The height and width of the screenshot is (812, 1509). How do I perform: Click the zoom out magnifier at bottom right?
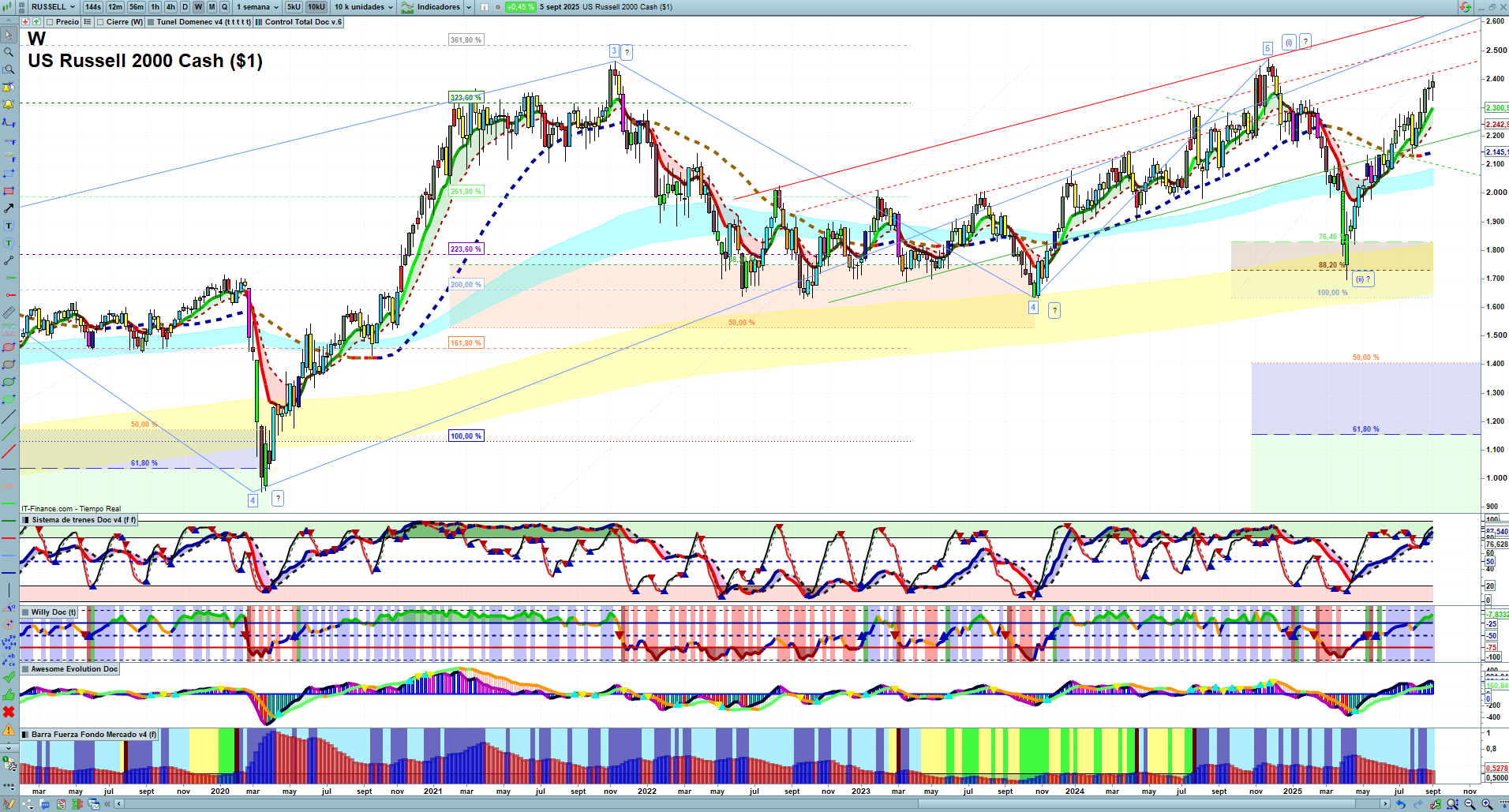(1470, 804)
